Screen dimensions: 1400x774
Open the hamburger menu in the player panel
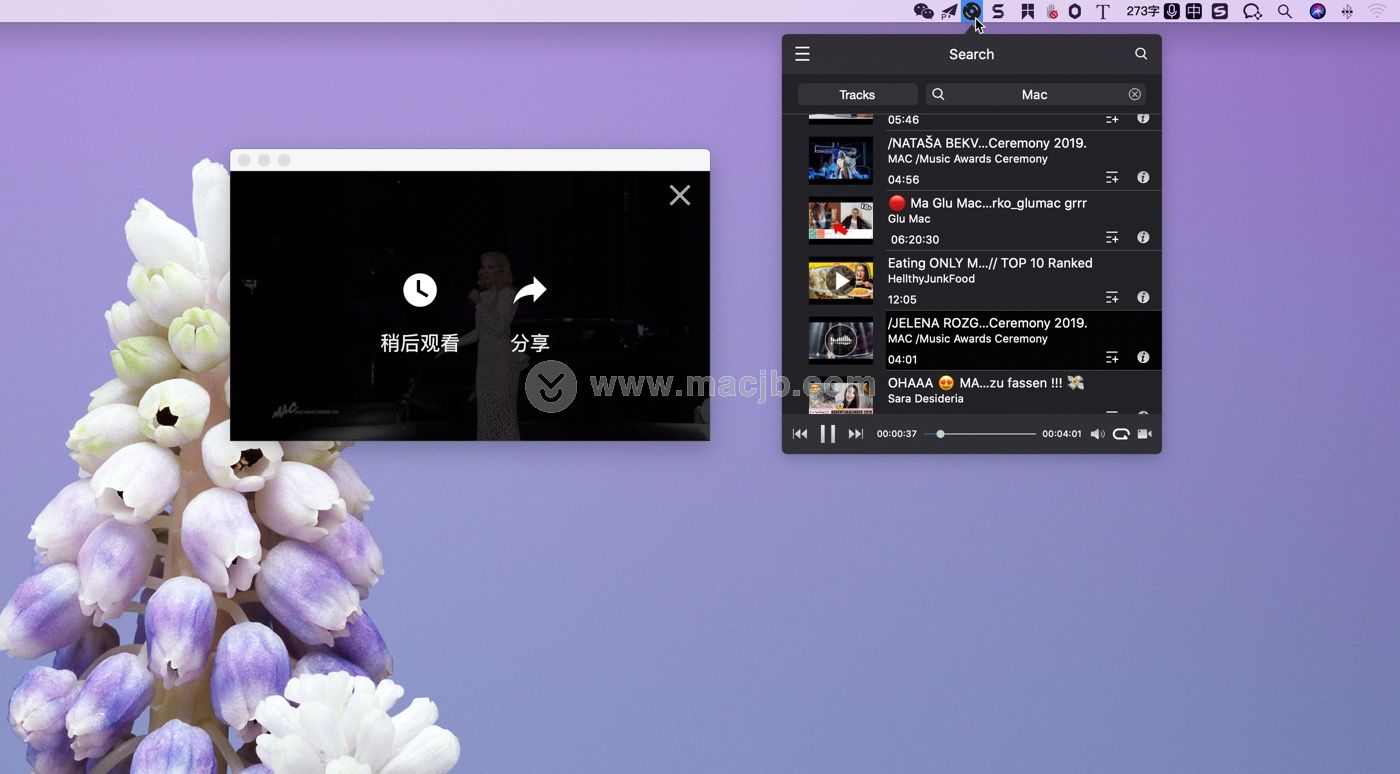pyautogui.click(x=802, y=54)
